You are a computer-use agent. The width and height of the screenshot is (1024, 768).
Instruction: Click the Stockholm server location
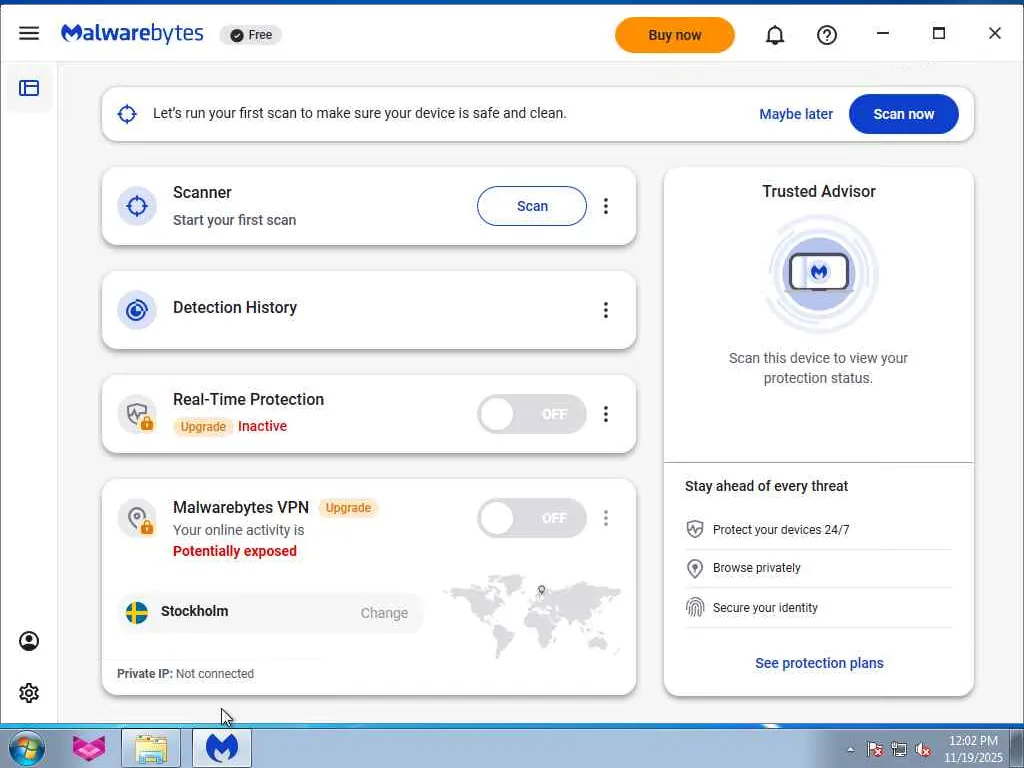(x=195, y=611)
